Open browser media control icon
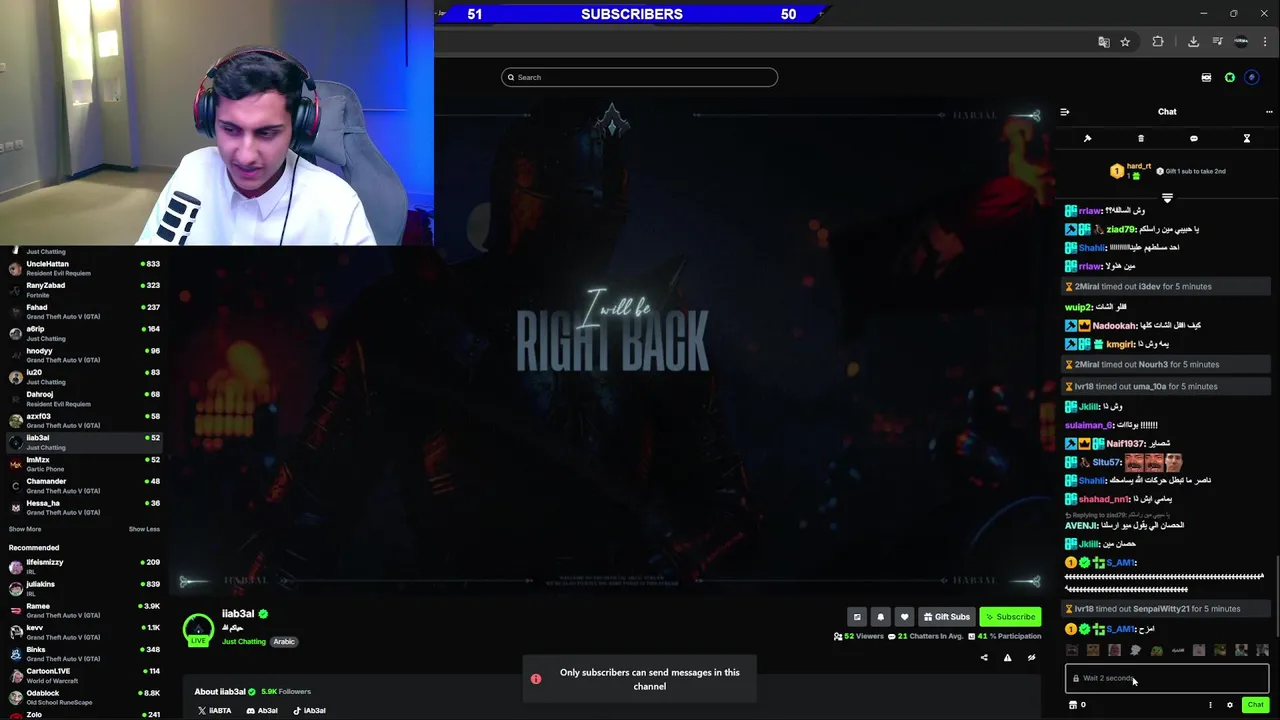 click(x=1217, y=42)
